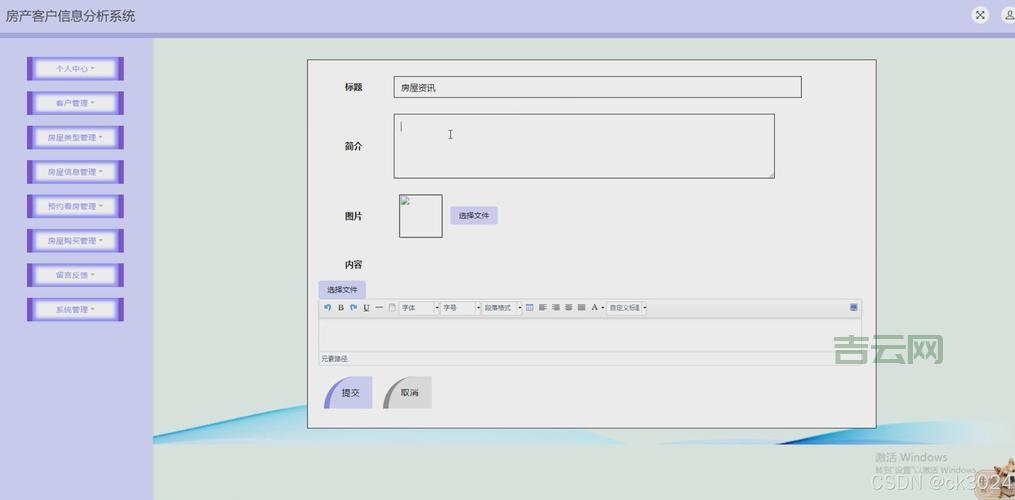The height and width of the screenshot is (500, 1015).
Task: Expand the 留言反馈 sidebar menu
Action: [x=75, y=275]
